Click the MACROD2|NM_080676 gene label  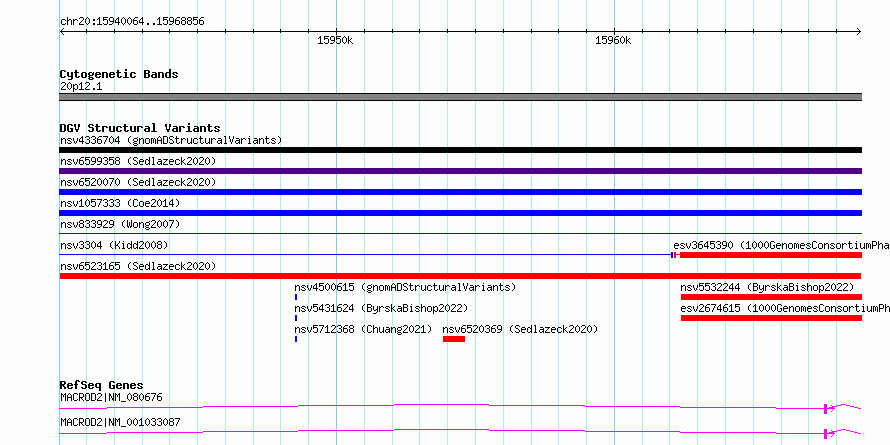coord(111,397)
